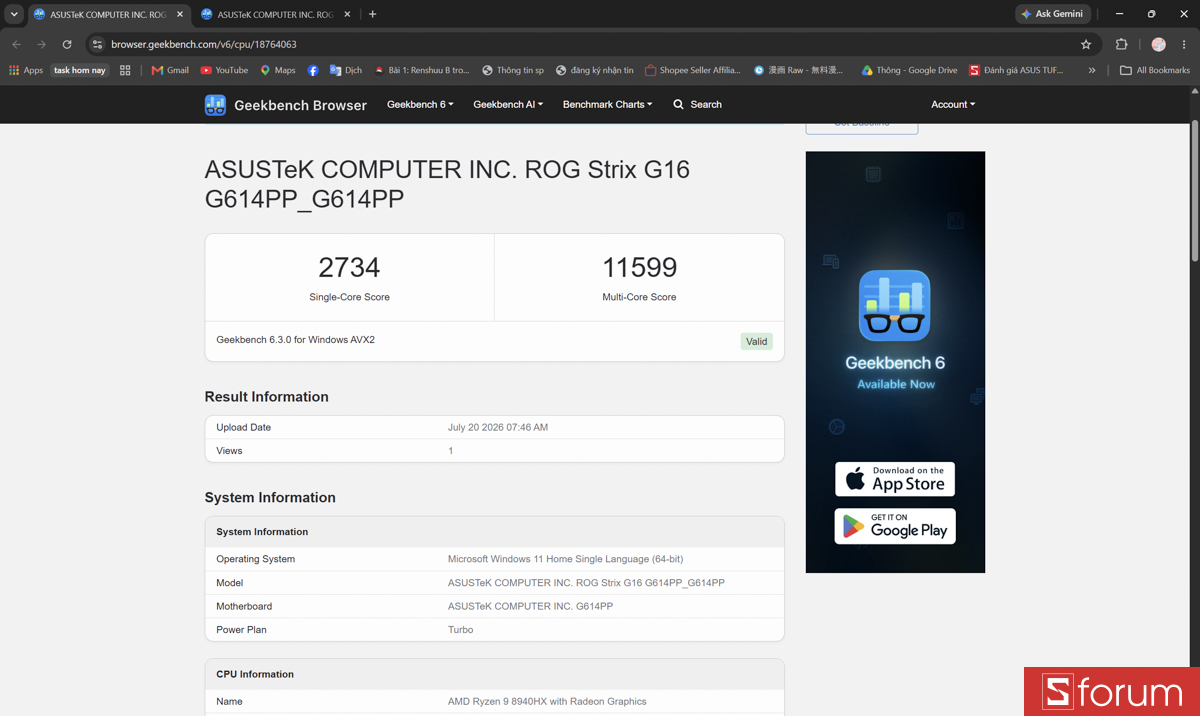Image resolution: width=1200 pixels, height=716 pixels.
Task: Open the Facebook bookmark icon
Action: pos(313,70)
